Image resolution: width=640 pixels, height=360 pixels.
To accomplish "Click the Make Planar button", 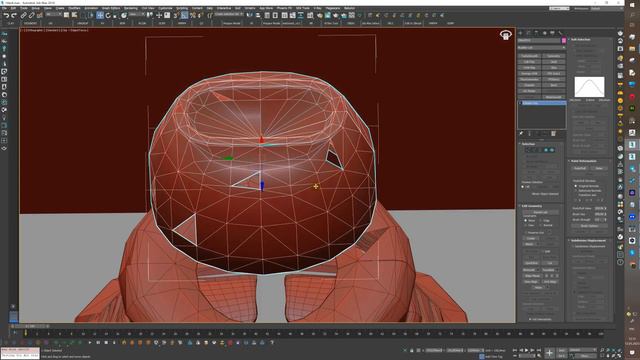I will (x=531, y=276).
